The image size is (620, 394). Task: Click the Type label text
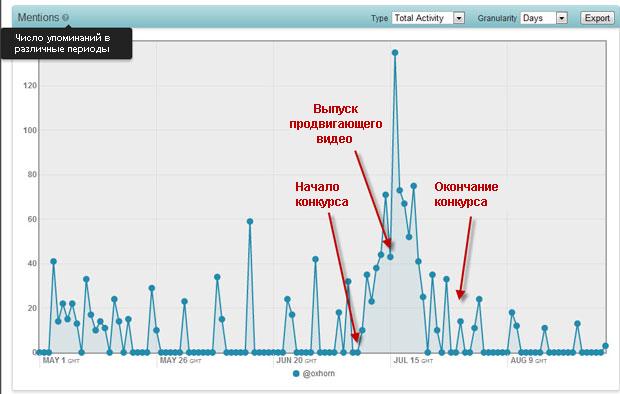point(379,18)
